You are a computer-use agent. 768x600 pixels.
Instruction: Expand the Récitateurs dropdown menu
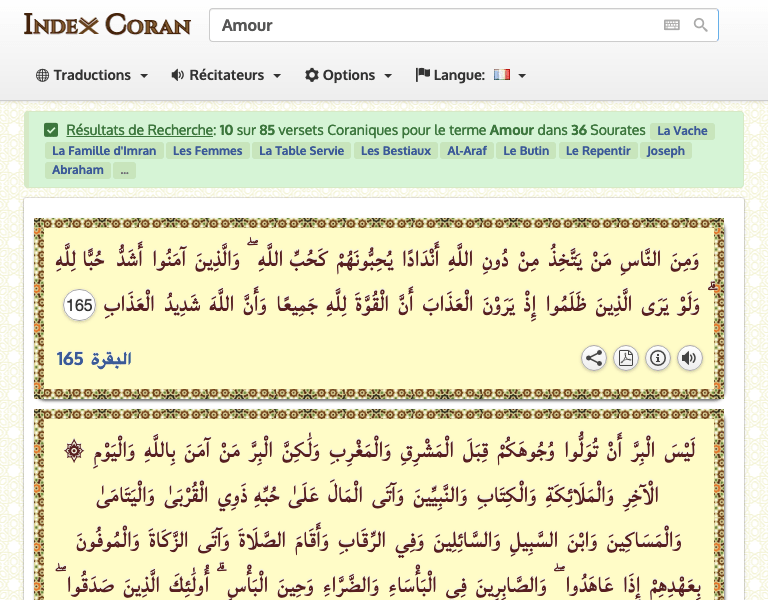click(x=226, y=75)
